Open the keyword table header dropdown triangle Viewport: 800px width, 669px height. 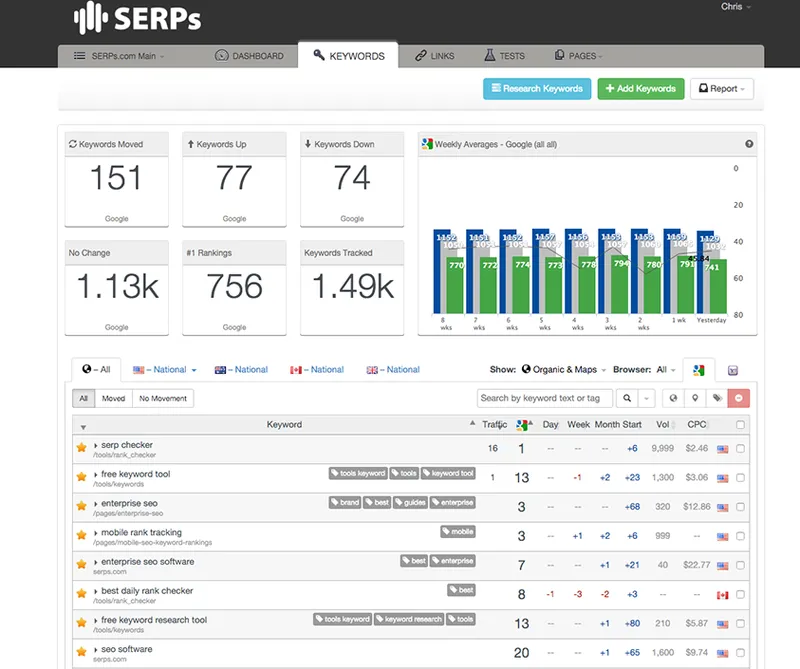(83, 427)
